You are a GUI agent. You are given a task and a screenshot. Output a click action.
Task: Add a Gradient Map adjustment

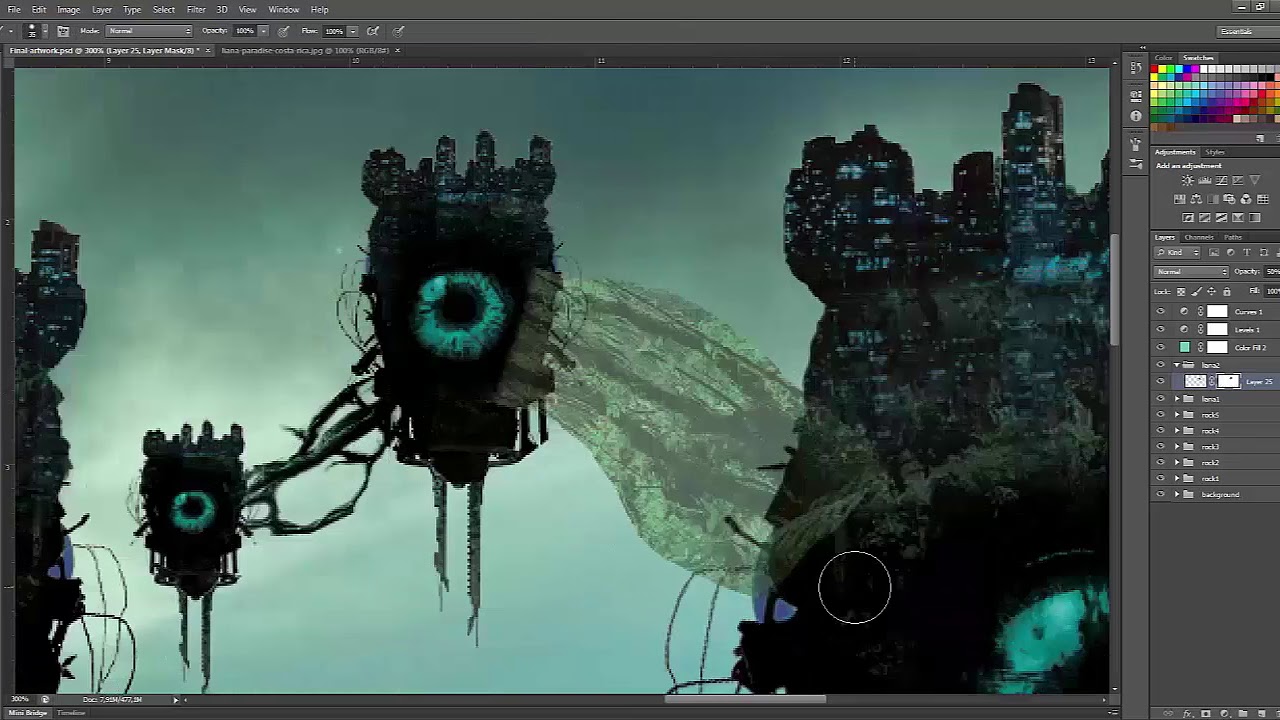coord(1255,217)
